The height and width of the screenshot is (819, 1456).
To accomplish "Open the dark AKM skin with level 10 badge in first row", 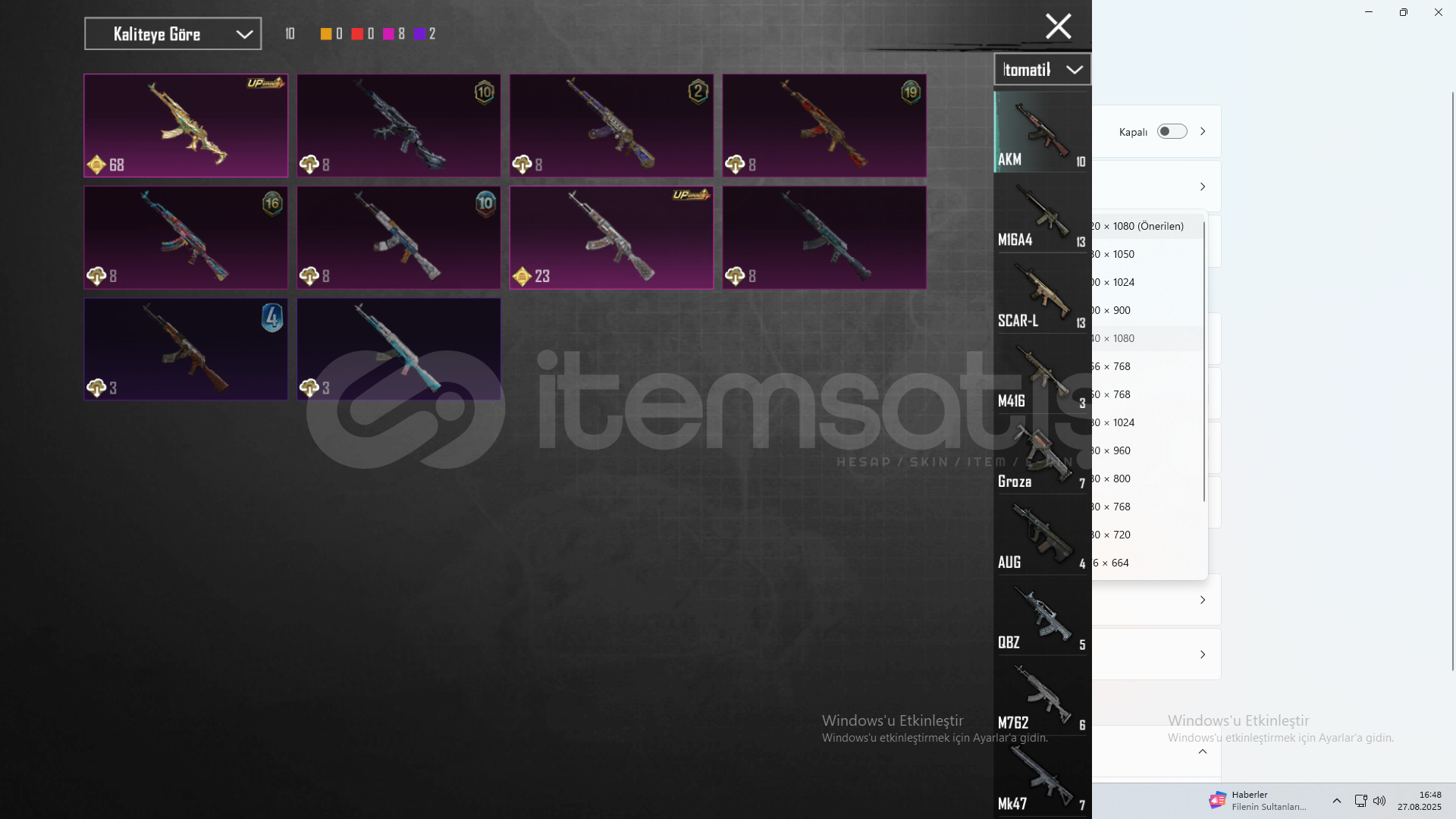I will (399, 125).
